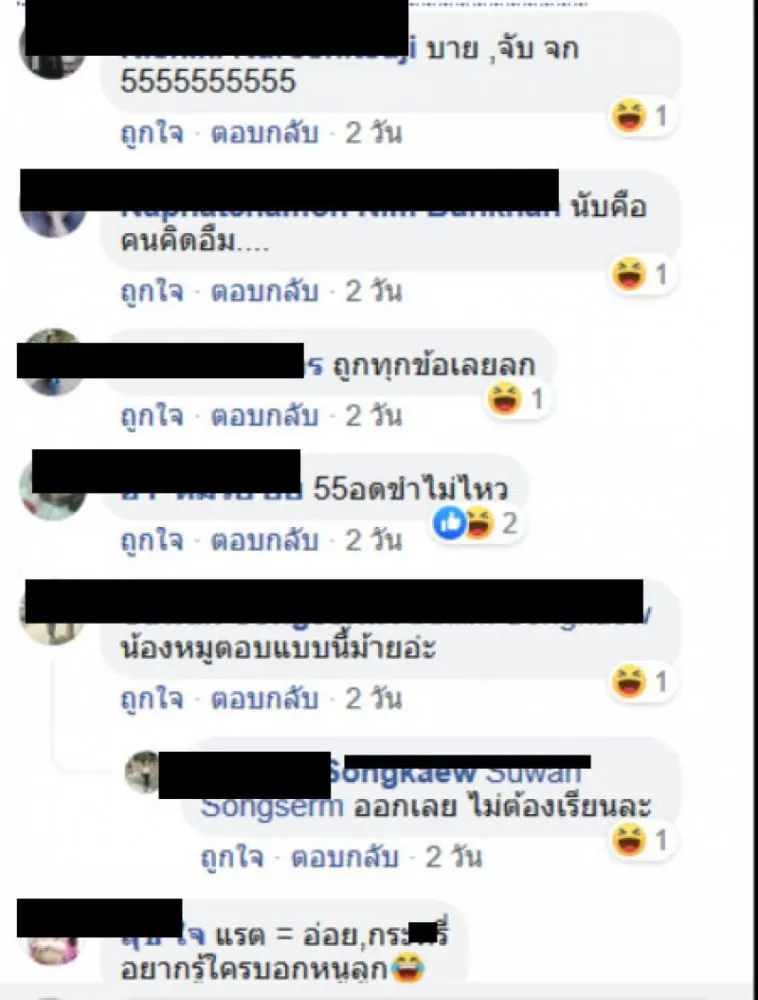This screenshot has height=1000, width=758.
Task: Like the ถูกทุกข้อเลยลูก comment
Action: (152, 416)
